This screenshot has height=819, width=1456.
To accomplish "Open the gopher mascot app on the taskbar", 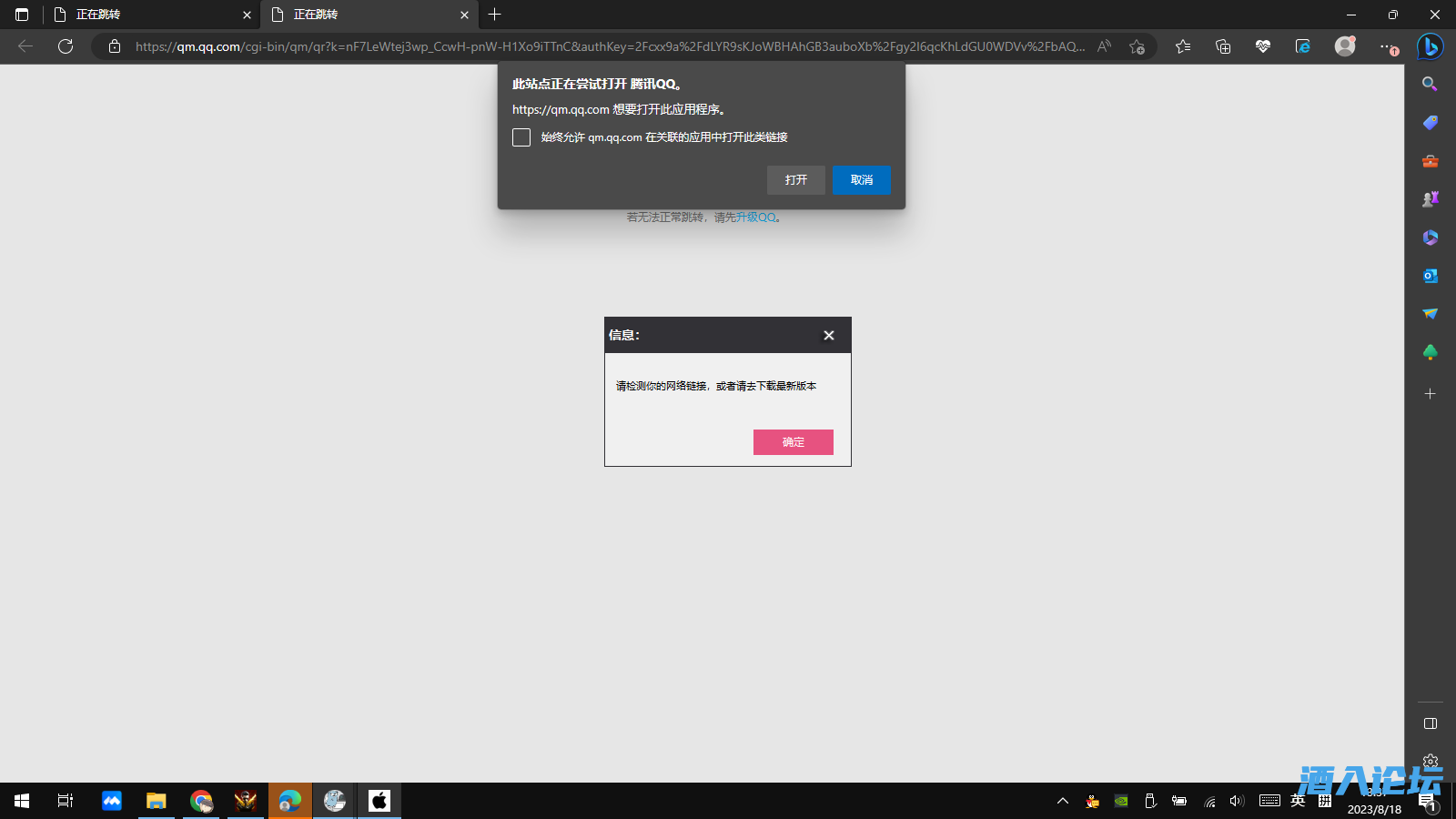I will click(x=335, y=801).
